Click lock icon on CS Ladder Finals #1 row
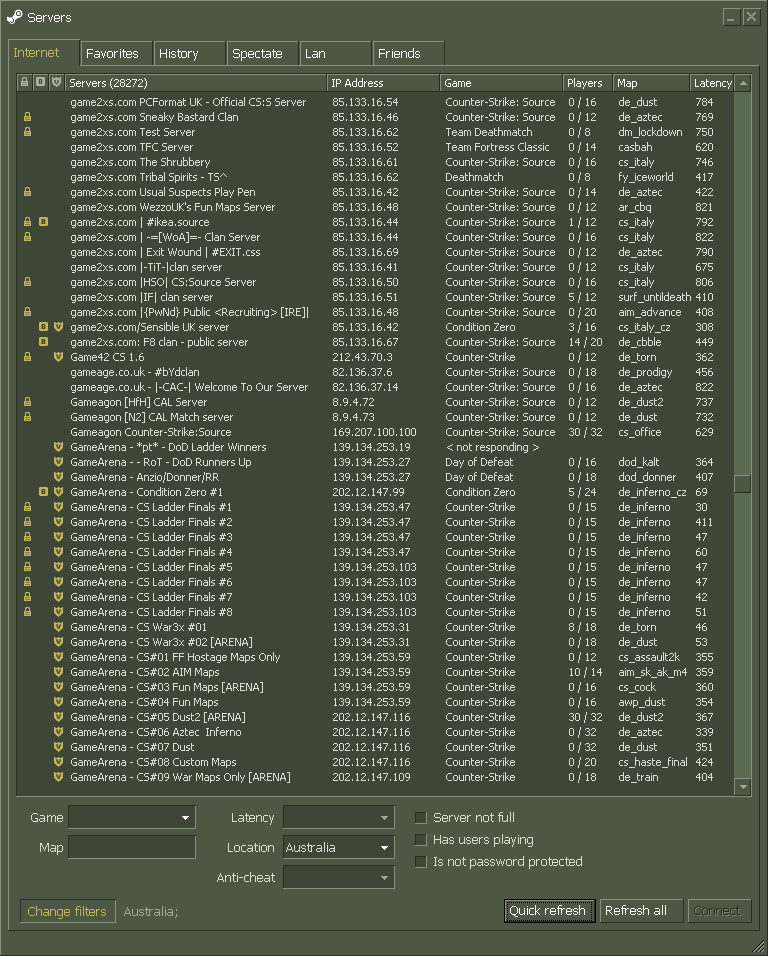This screenshot has width=768, height=956. click(27, 507)
